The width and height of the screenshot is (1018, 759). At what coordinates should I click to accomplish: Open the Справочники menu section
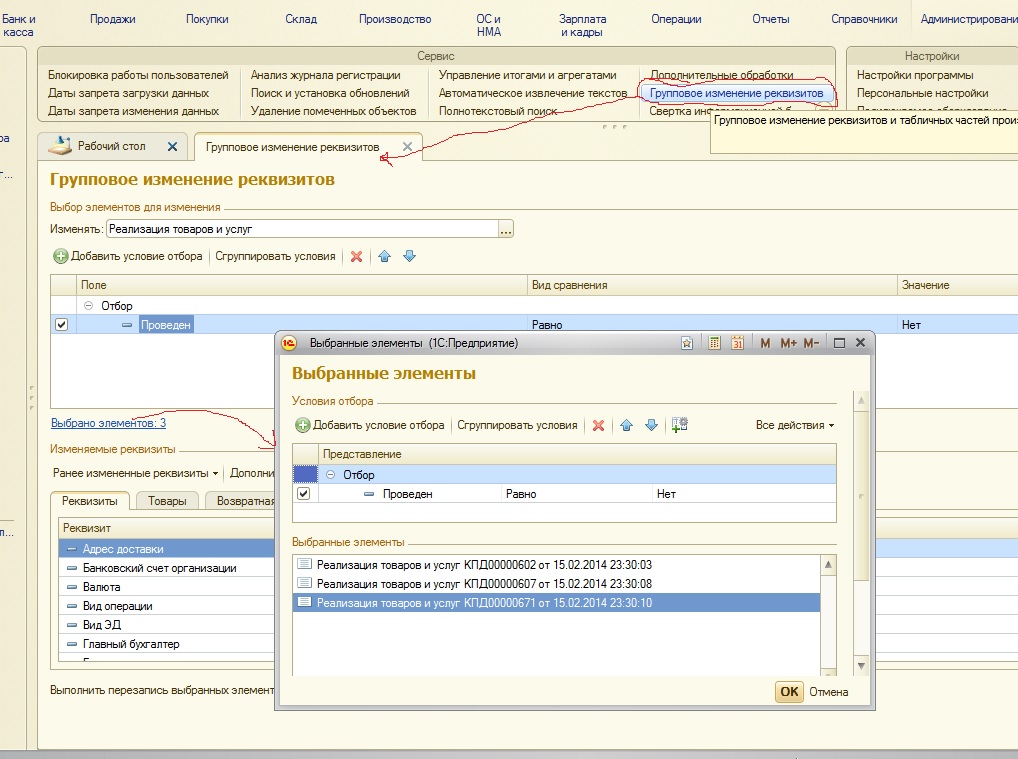864,19
